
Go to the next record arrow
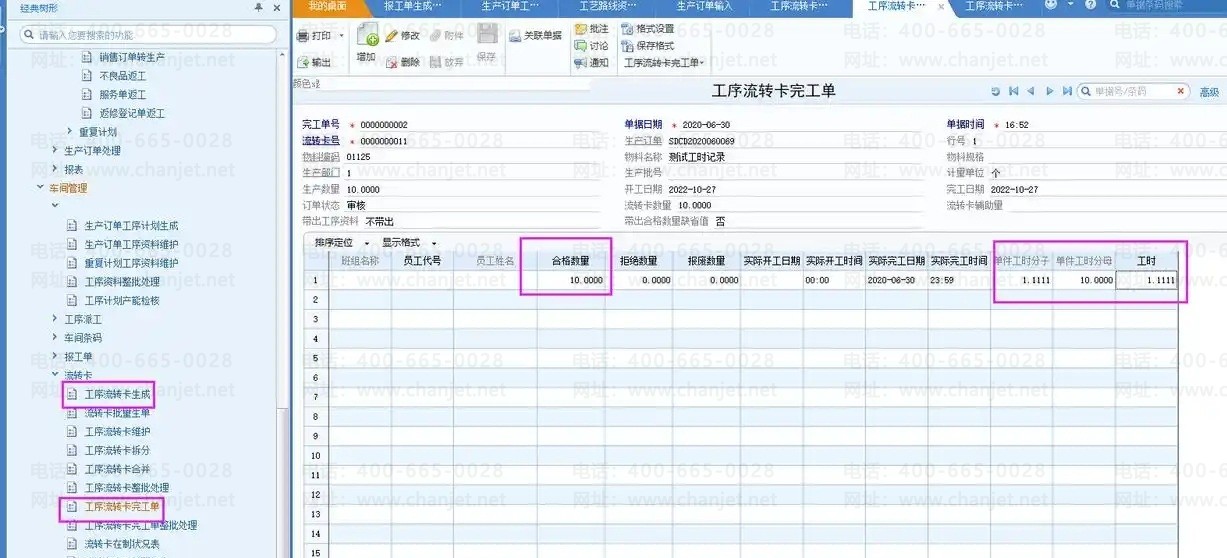click(x=1049, y=91)
